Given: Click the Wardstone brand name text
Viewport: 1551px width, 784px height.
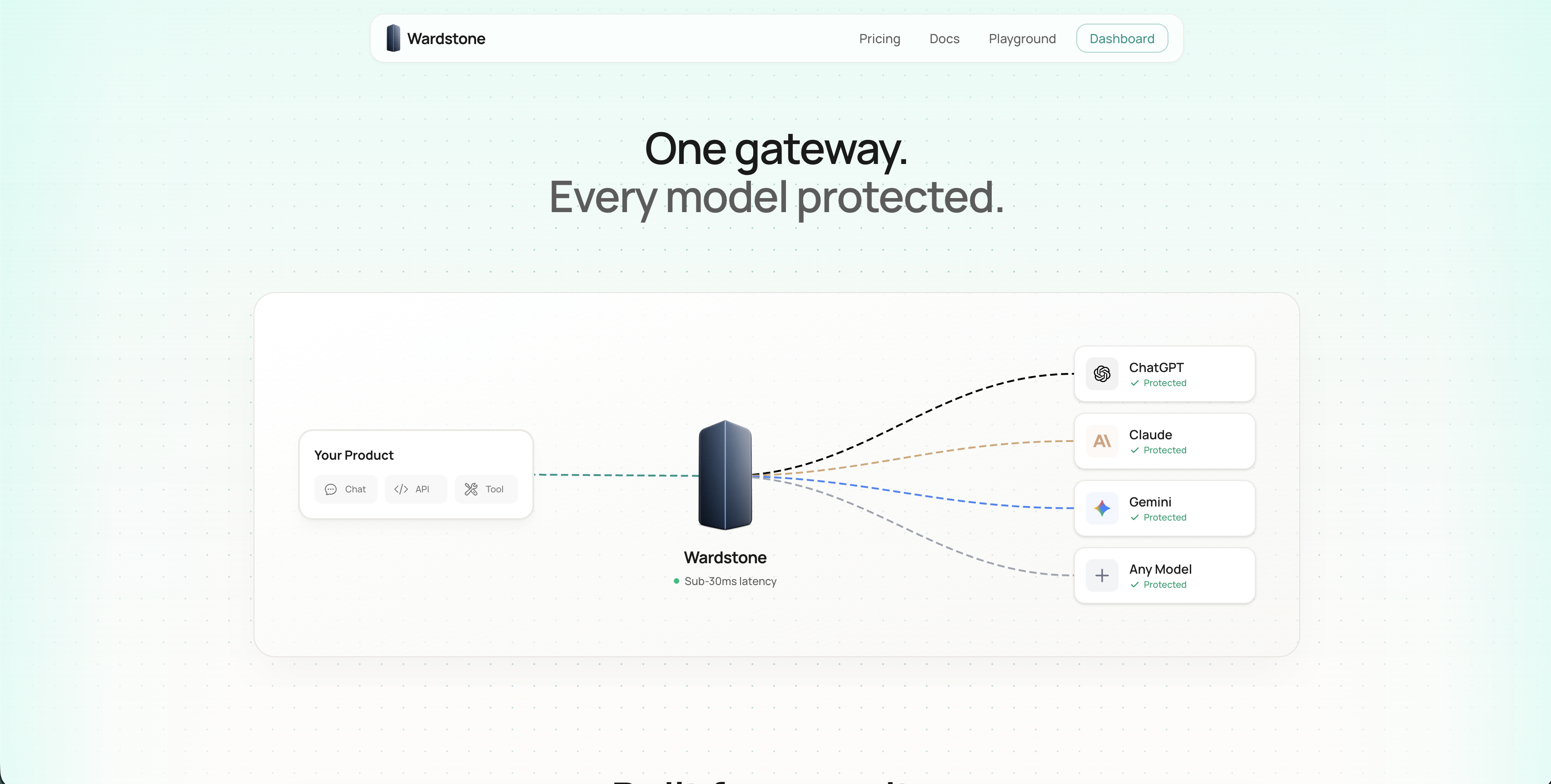Looking at the screenshot, I should (x=446, y=39).
